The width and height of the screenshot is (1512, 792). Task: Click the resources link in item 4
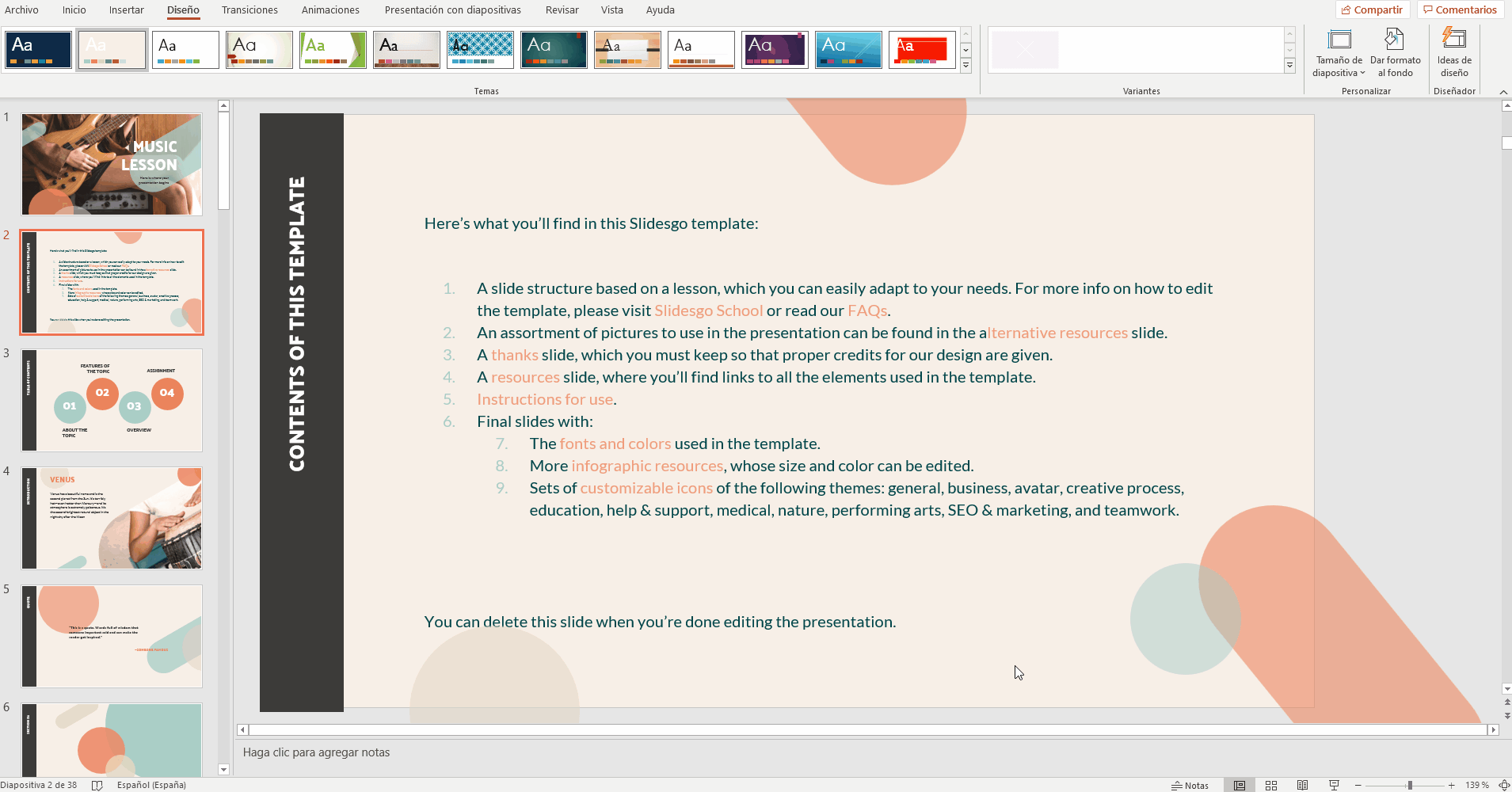[525, 377]
